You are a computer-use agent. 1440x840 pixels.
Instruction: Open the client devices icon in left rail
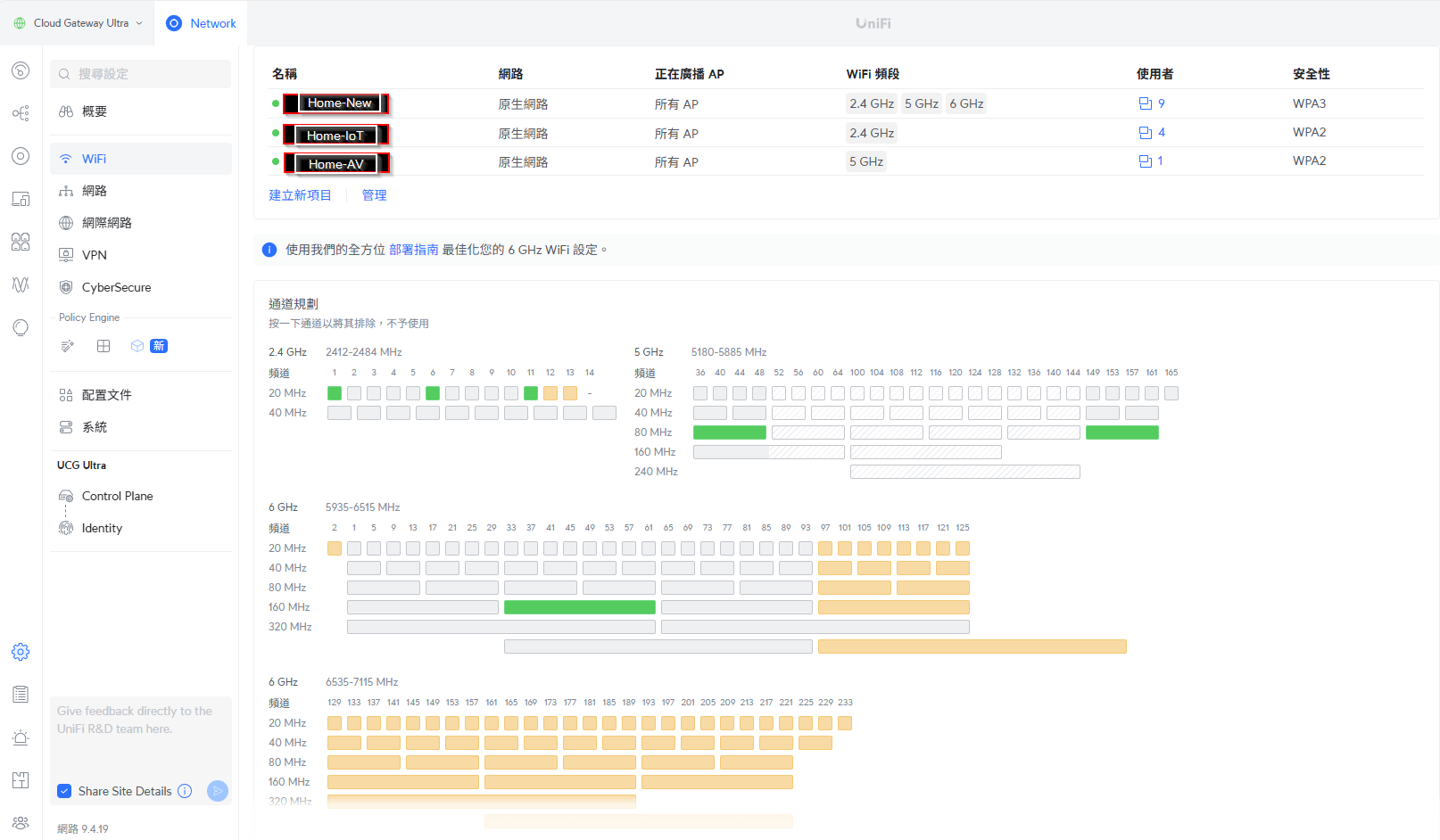click(21, 199)
